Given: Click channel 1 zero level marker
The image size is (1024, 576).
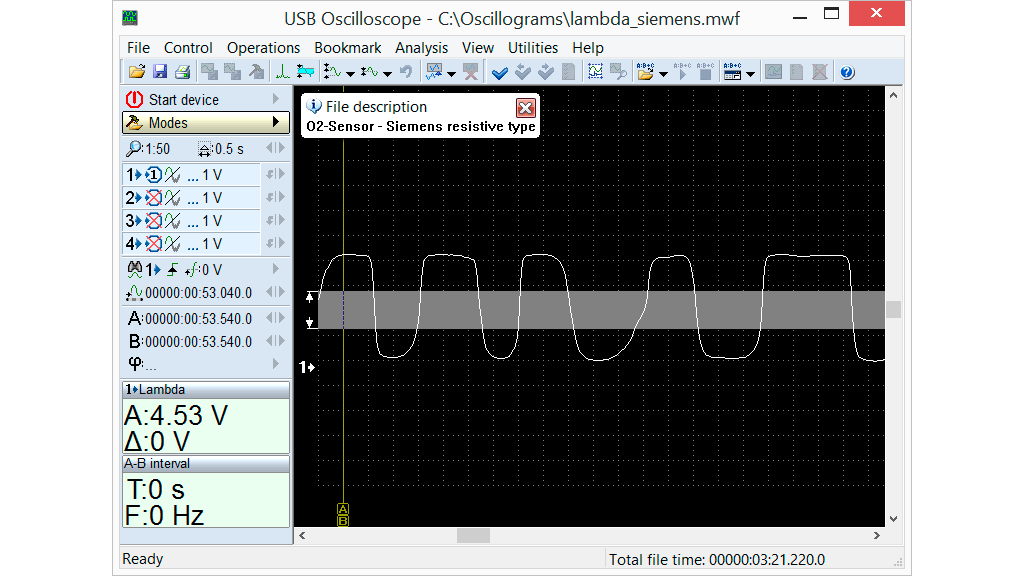Looking at the screenshot, I should click(x=307, y=367).
